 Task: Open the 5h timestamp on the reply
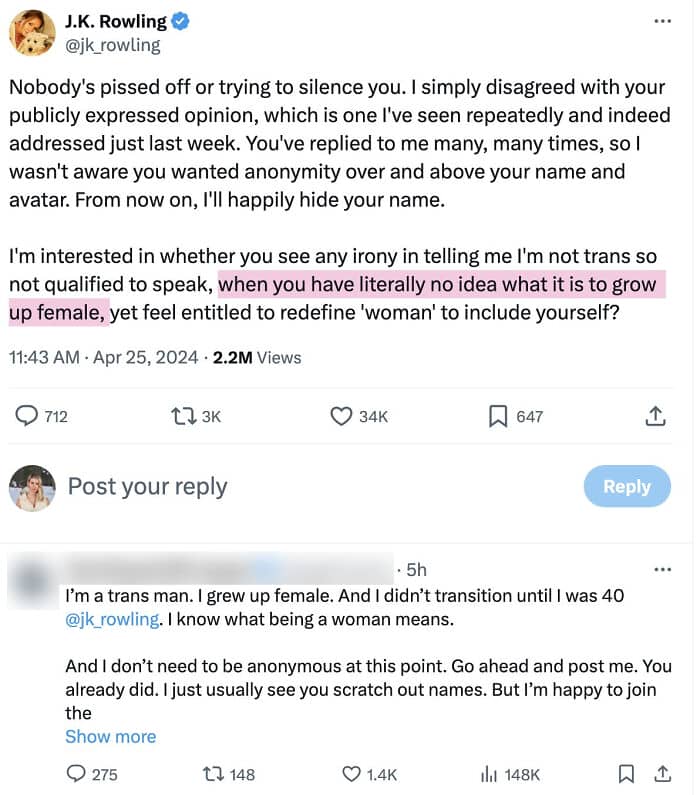pos(416,570)
